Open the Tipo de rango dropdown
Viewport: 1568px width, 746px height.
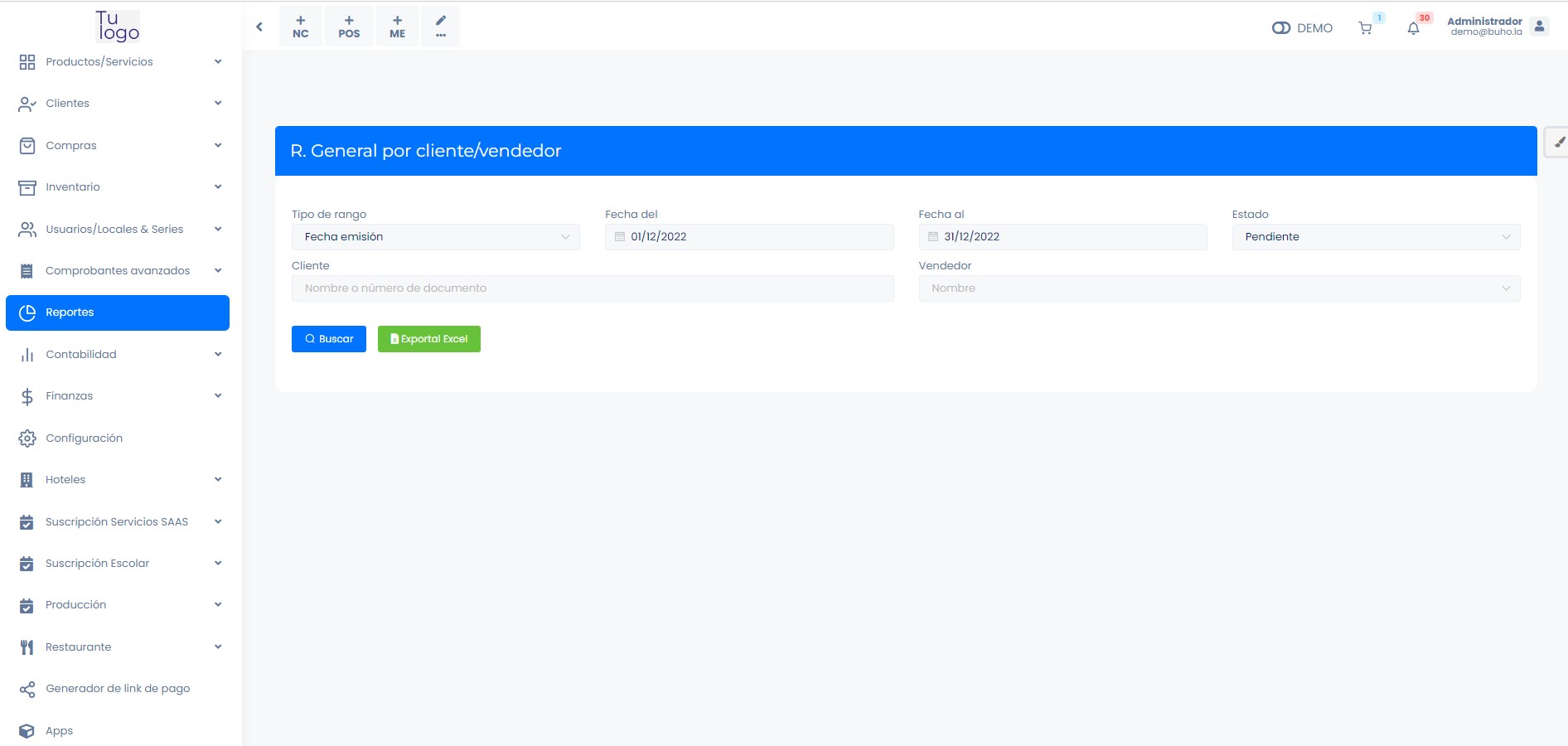click(x=435, y=237)
